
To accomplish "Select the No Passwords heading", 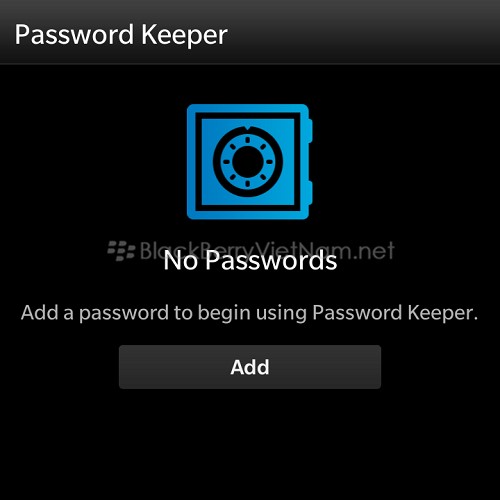I will pyautogui.click(x=250, y=260).
